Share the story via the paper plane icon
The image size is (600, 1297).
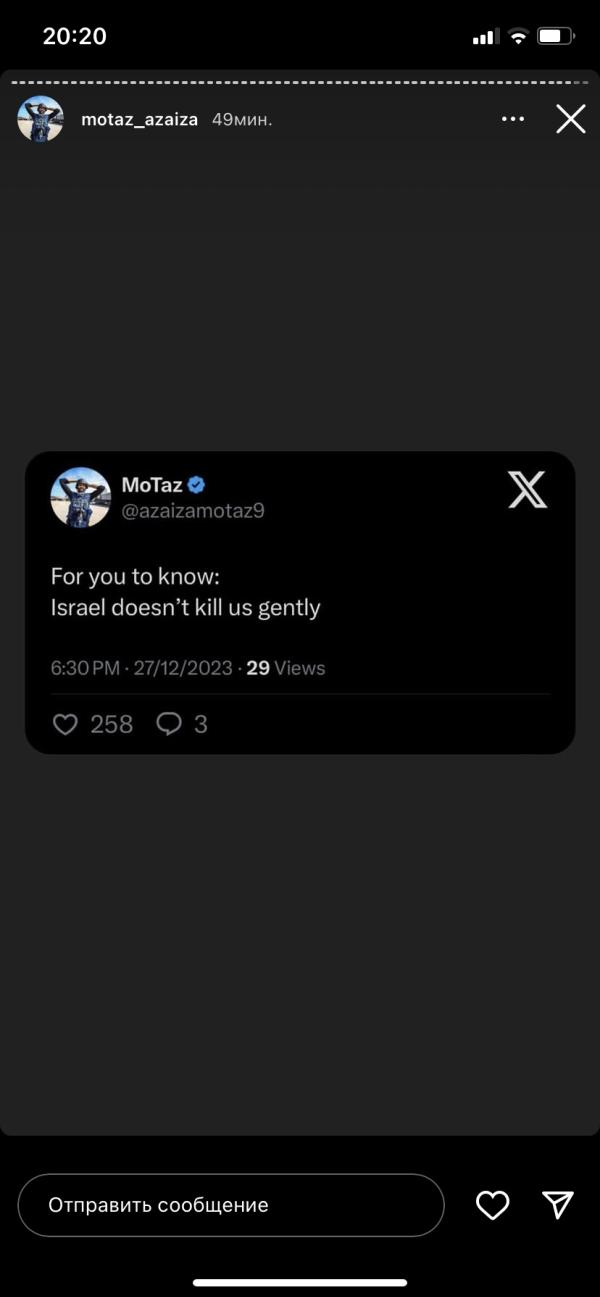coord(557,1205)
